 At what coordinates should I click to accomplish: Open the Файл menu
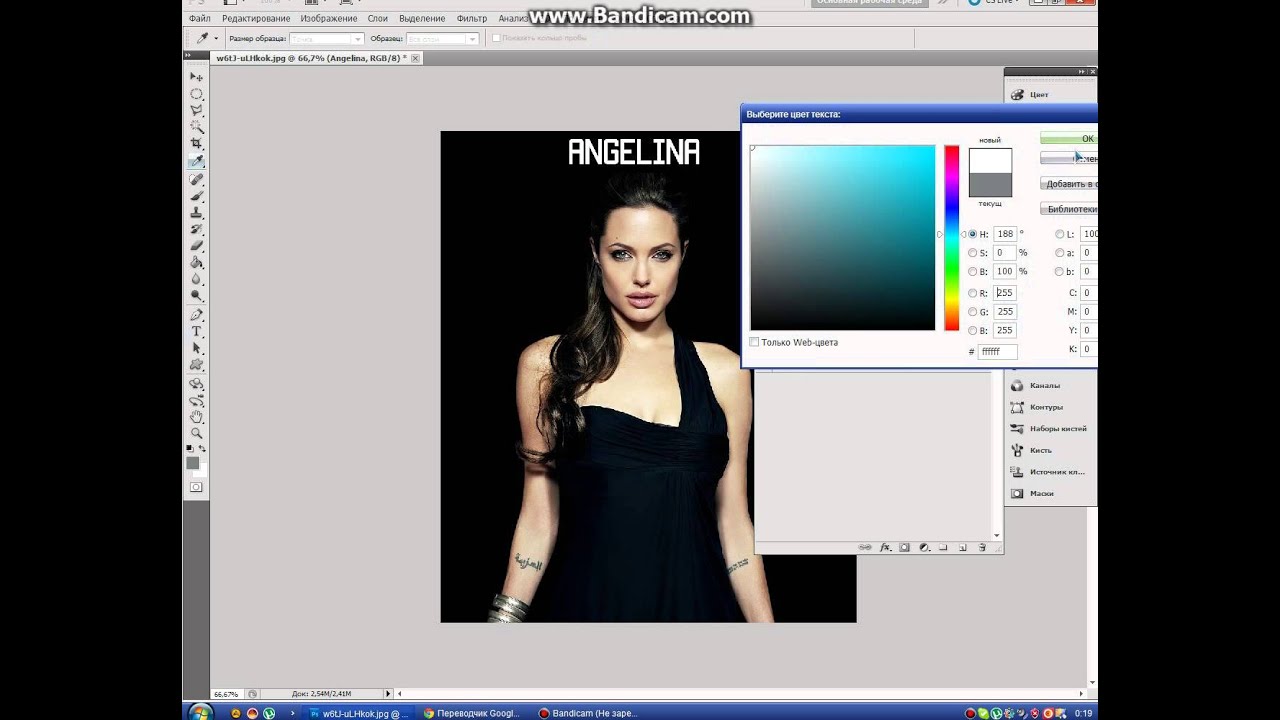click(199, 18)
